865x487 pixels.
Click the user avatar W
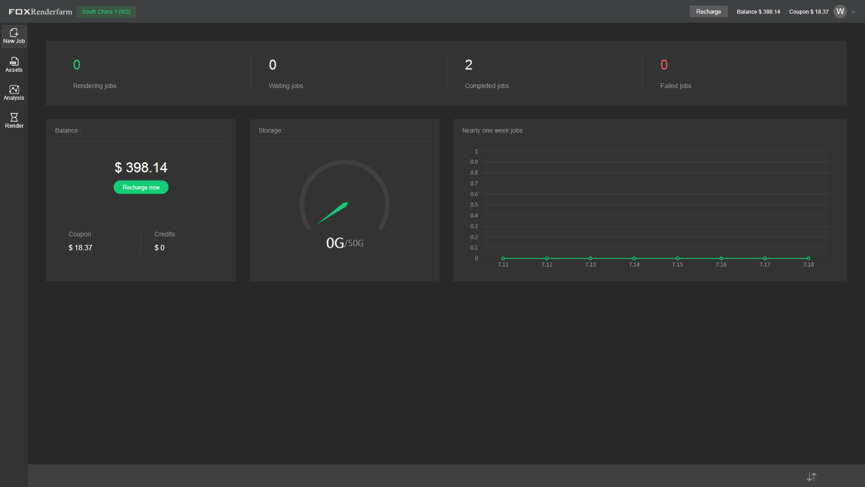[840, 12]
